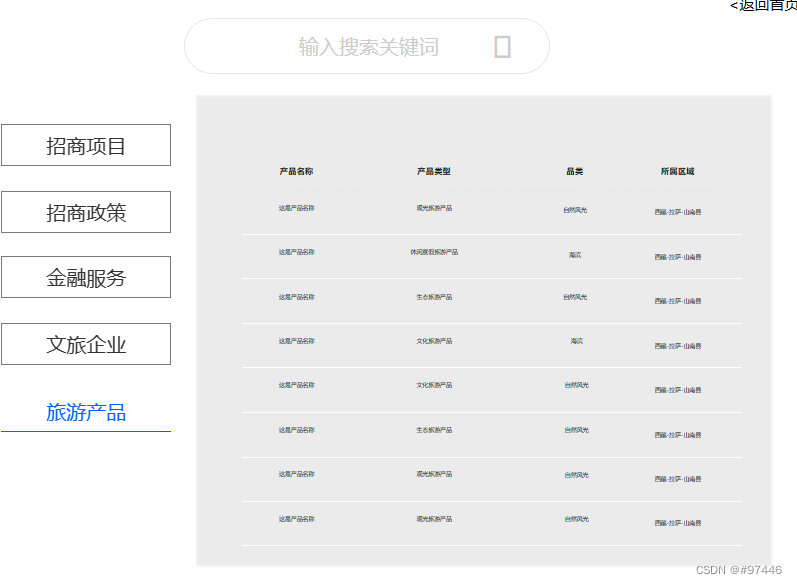This screenshot has height=584, width=797.
Task: Click the 品类 column header
Action: point(575,171)
